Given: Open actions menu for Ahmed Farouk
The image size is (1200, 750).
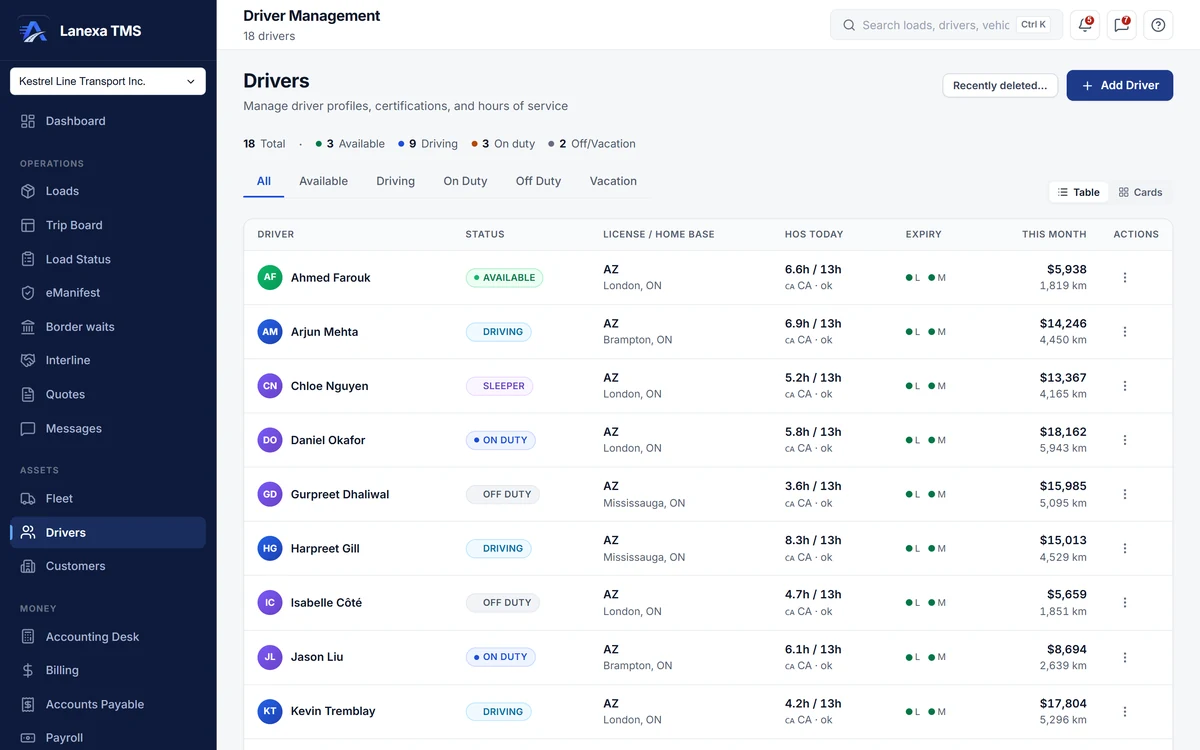Looking at the screenshot, I should 1125,277.
